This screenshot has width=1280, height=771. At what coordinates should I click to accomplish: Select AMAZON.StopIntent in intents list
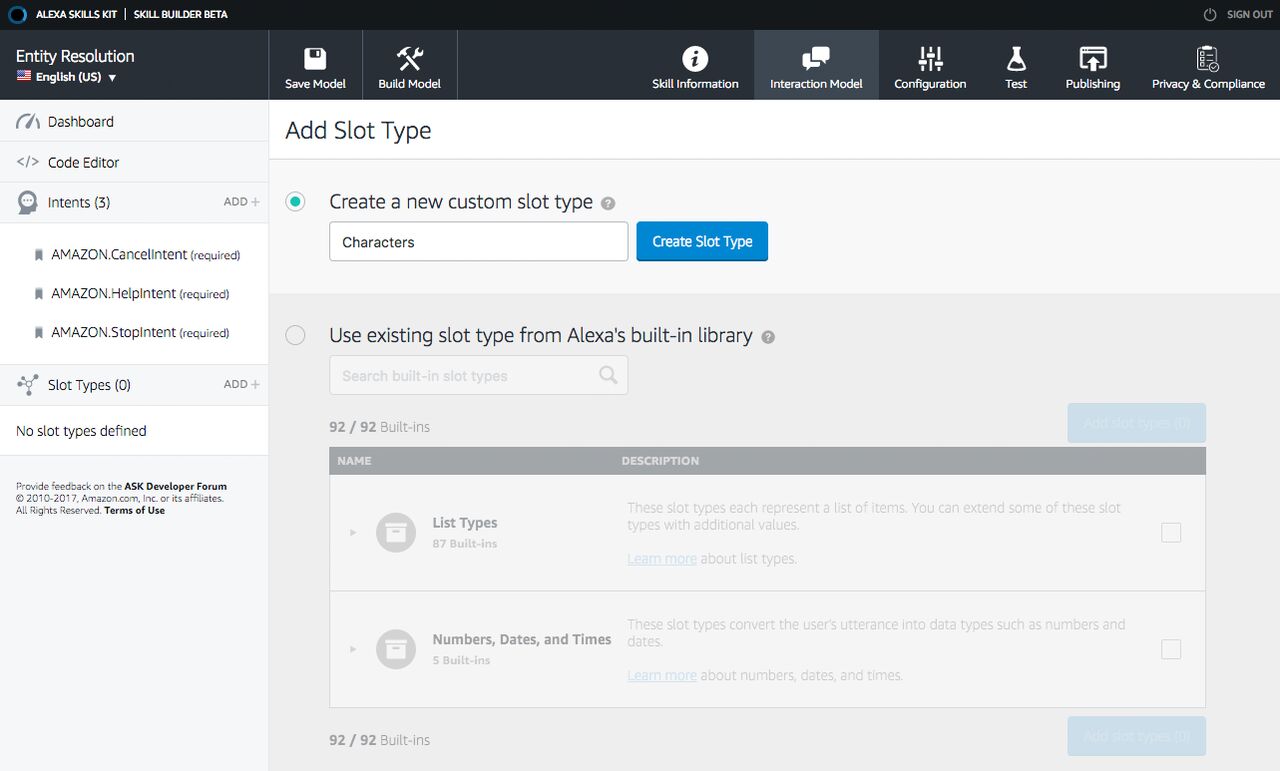pyautogui.click(x=140, y=333)
